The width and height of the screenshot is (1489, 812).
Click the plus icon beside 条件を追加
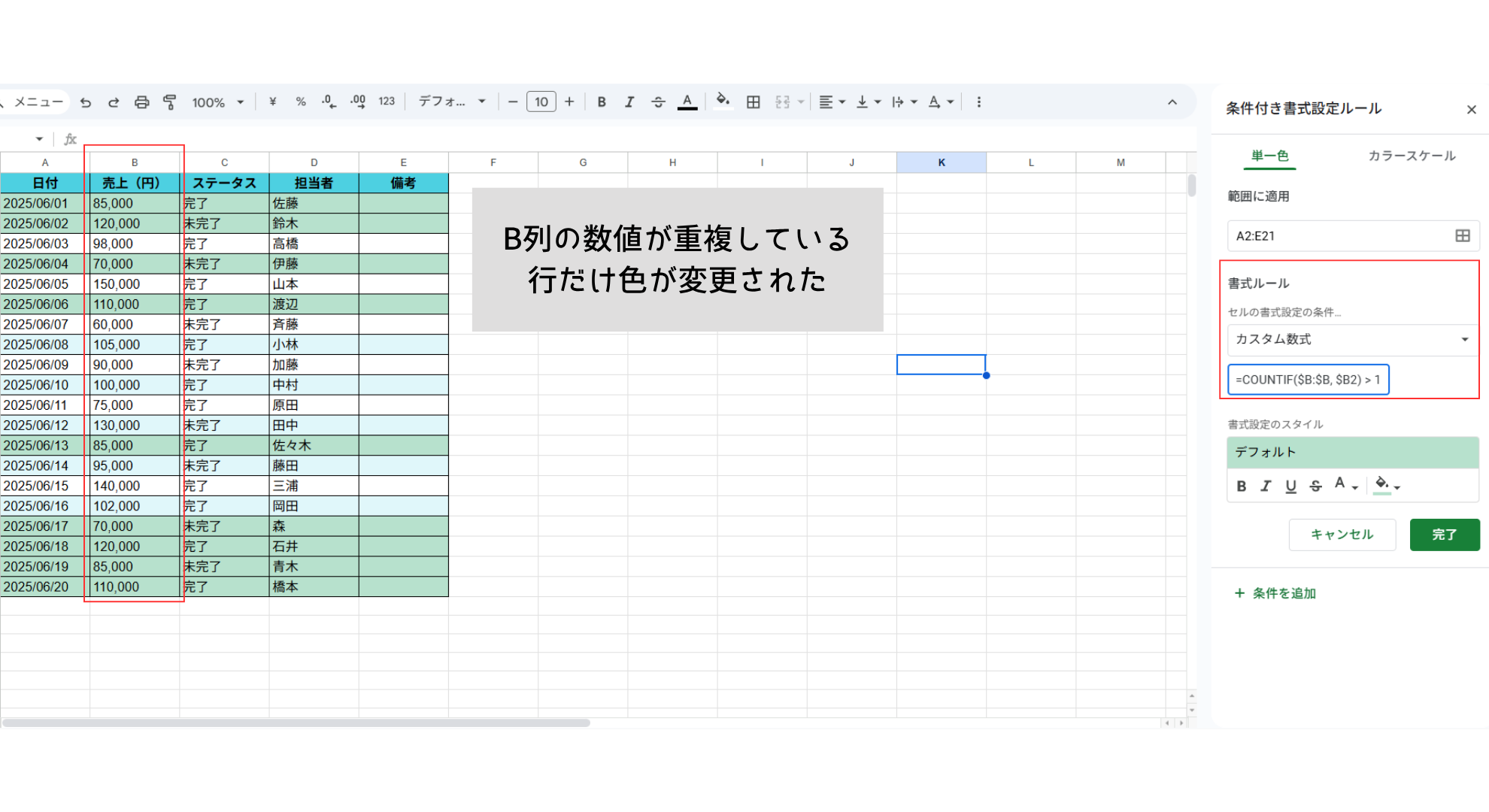[x=1239, y=593]
